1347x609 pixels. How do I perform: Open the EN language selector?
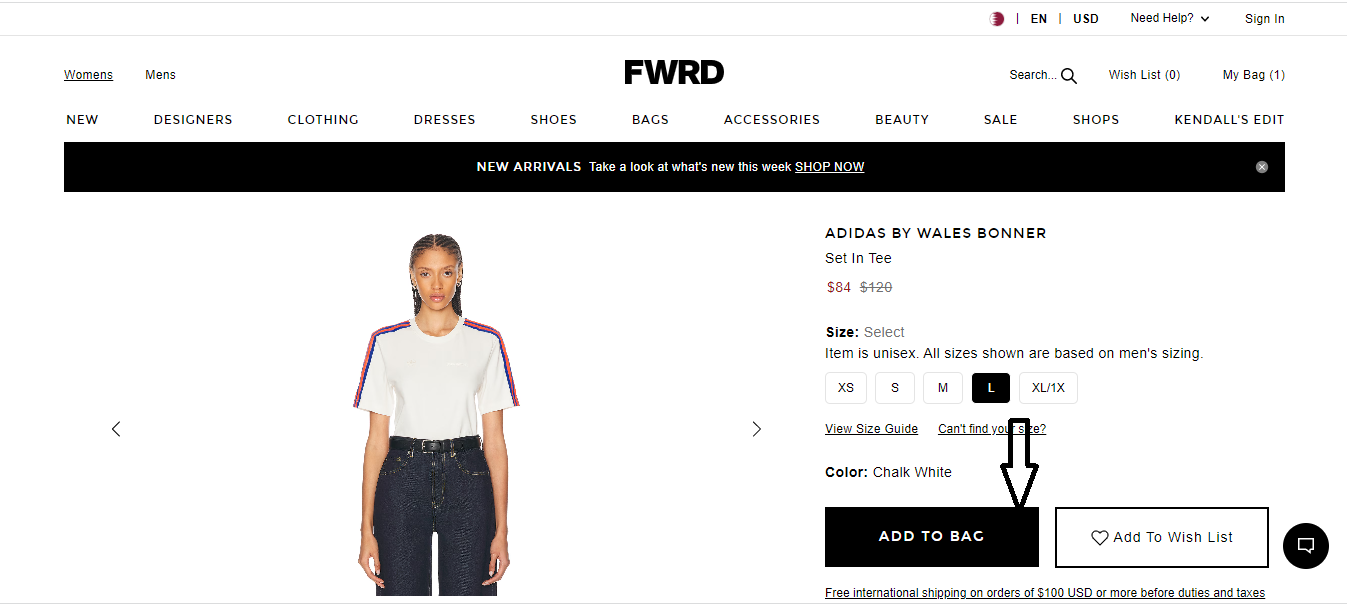coord(1039,19)
